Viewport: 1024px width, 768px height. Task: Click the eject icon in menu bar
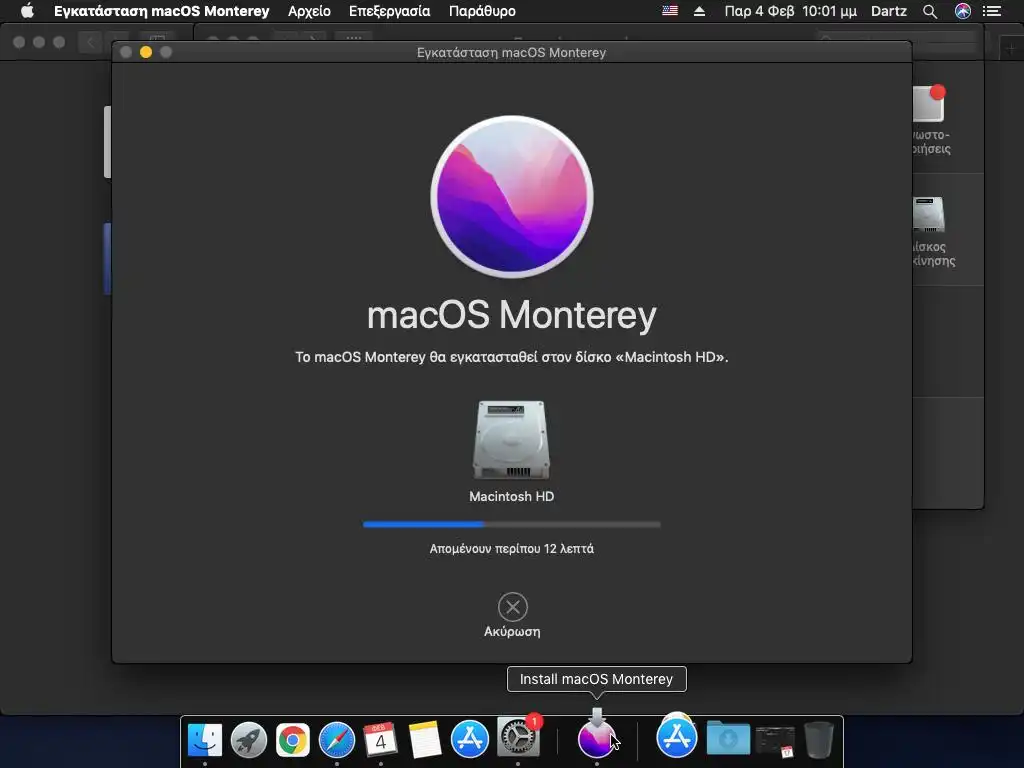[x=699, y=11]
